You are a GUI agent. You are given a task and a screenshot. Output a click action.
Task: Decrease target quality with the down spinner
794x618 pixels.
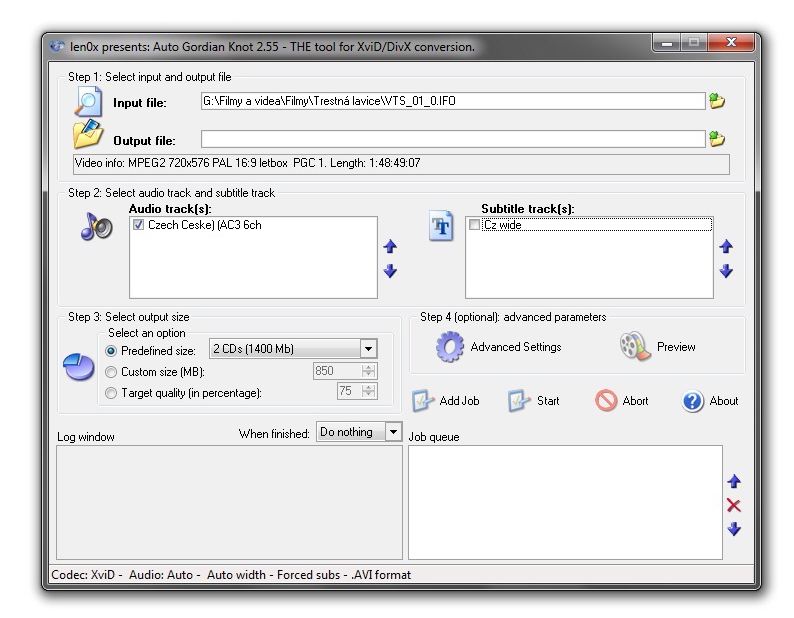click(x=369, y=395)
